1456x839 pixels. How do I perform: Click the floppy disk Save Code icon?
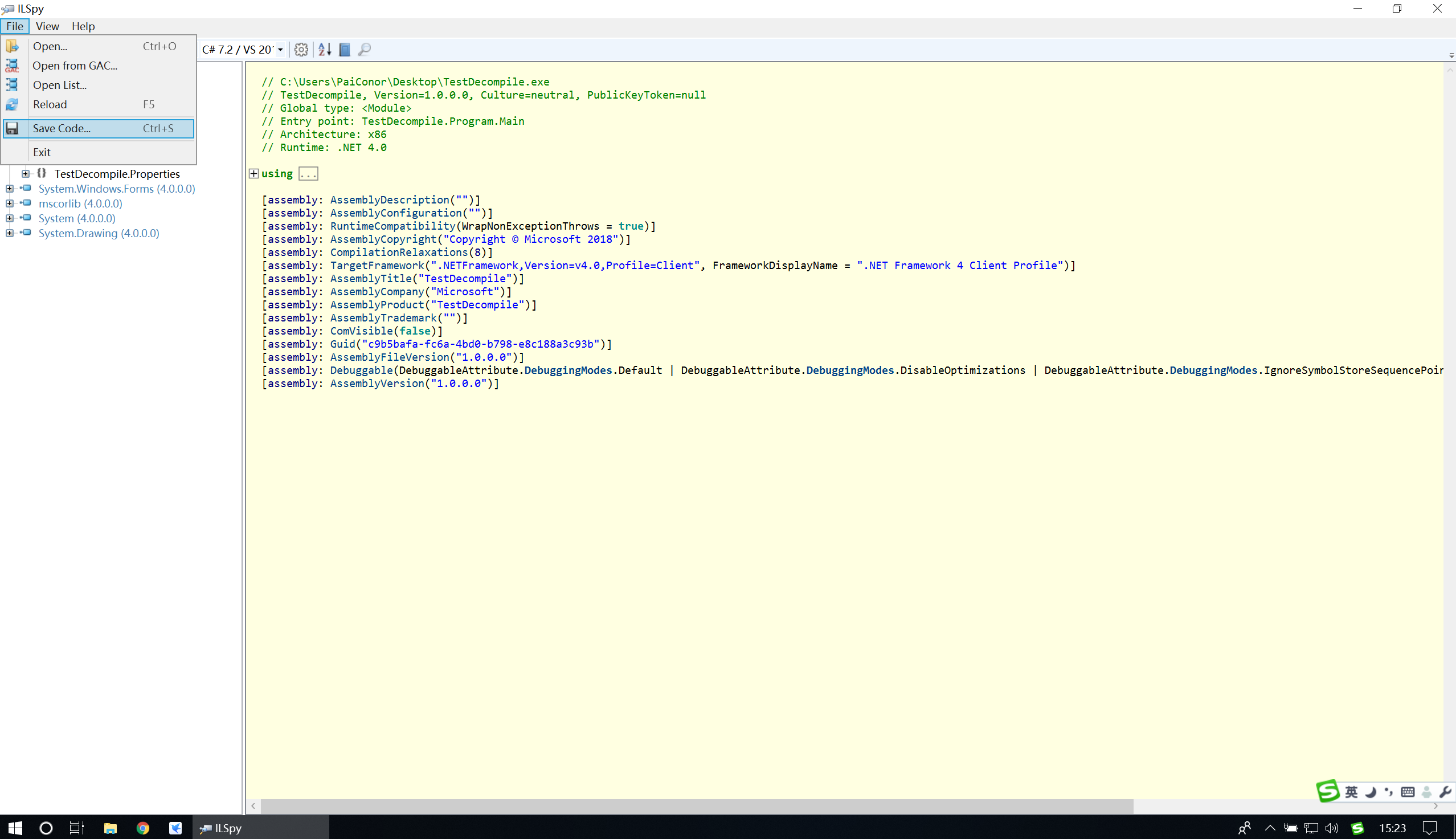[x=12, y=128]
